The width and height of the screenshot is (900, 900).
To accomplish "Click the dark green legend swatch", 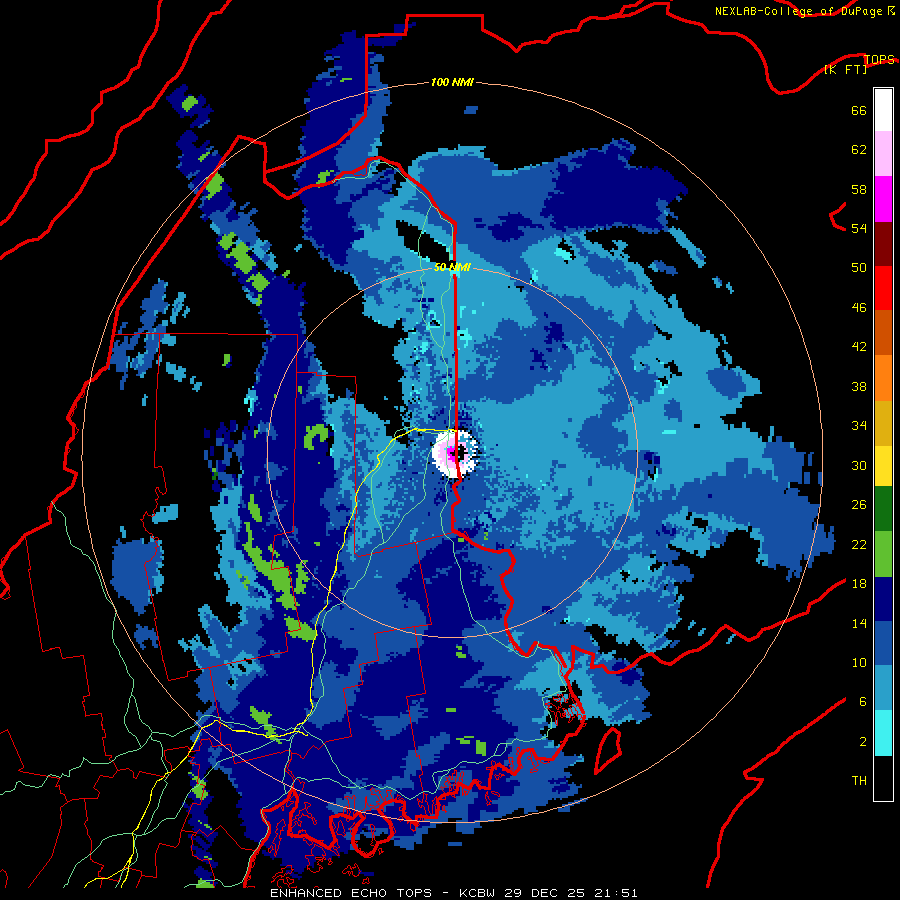I will [883, 509].
